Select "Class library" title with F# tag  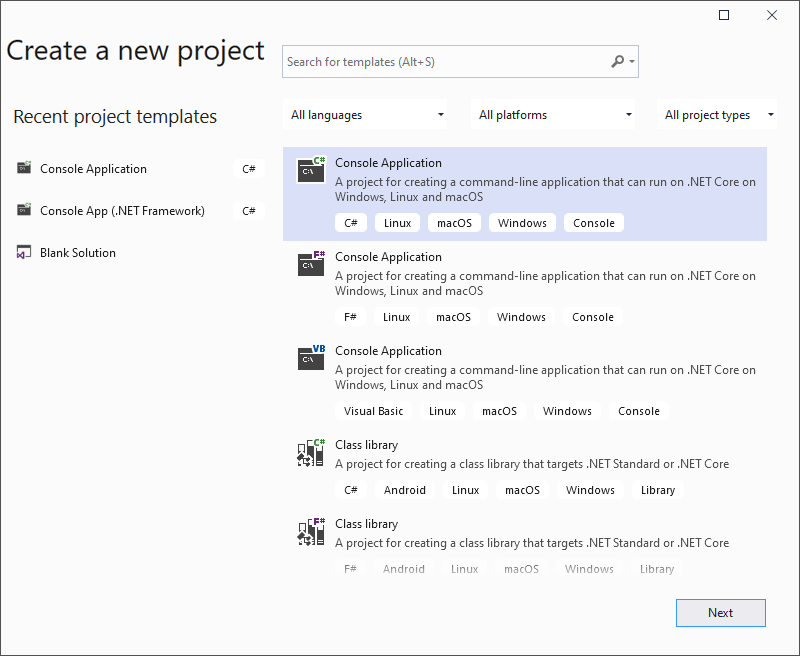click(366, 524)
